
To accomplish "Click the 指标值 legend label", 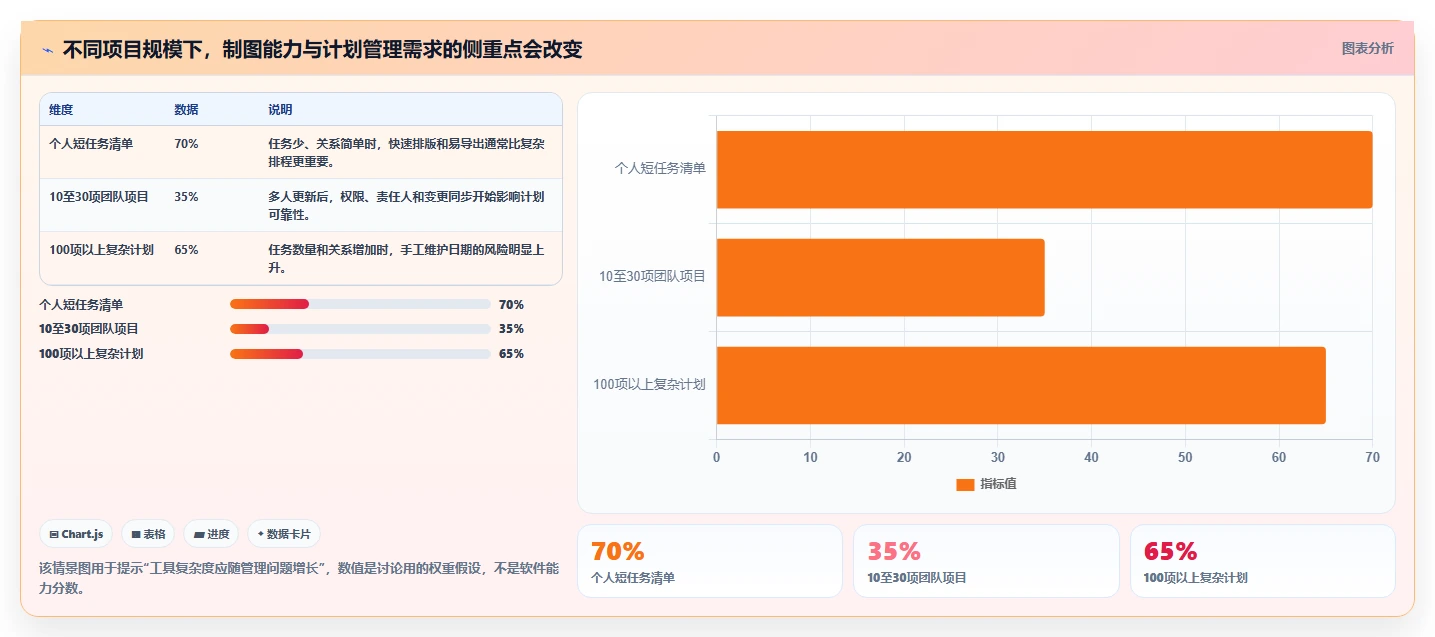I will 998,484.
